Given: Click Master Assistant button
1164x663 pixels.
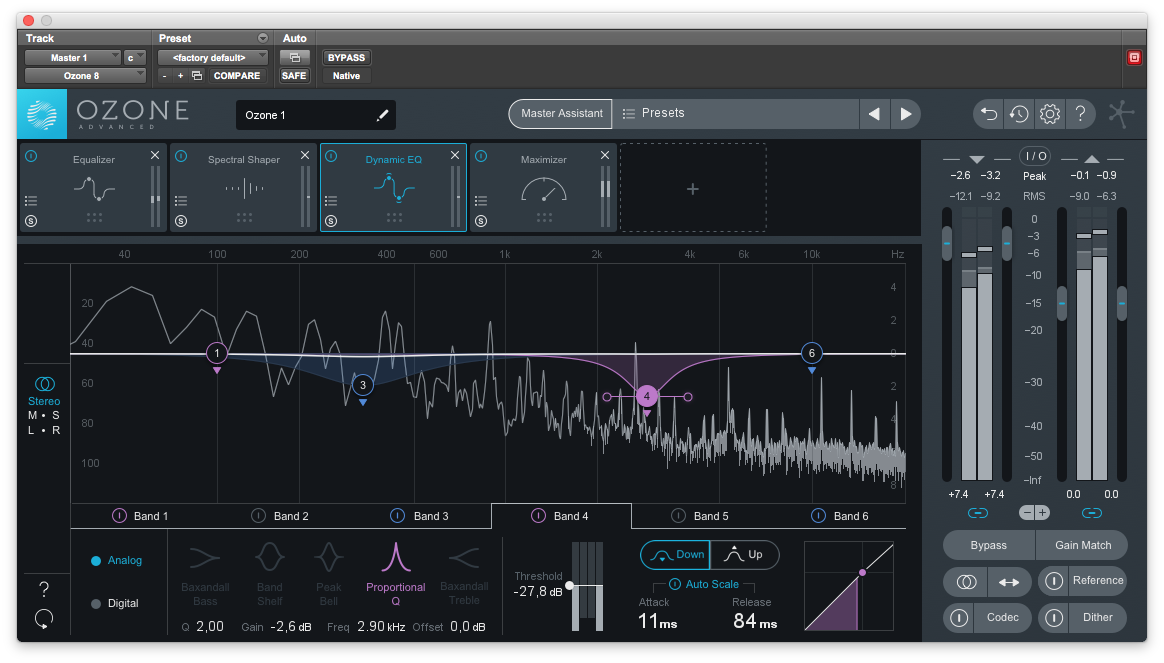Looking at the screenshot, I should pyautogui.click(x=561, y=114).
